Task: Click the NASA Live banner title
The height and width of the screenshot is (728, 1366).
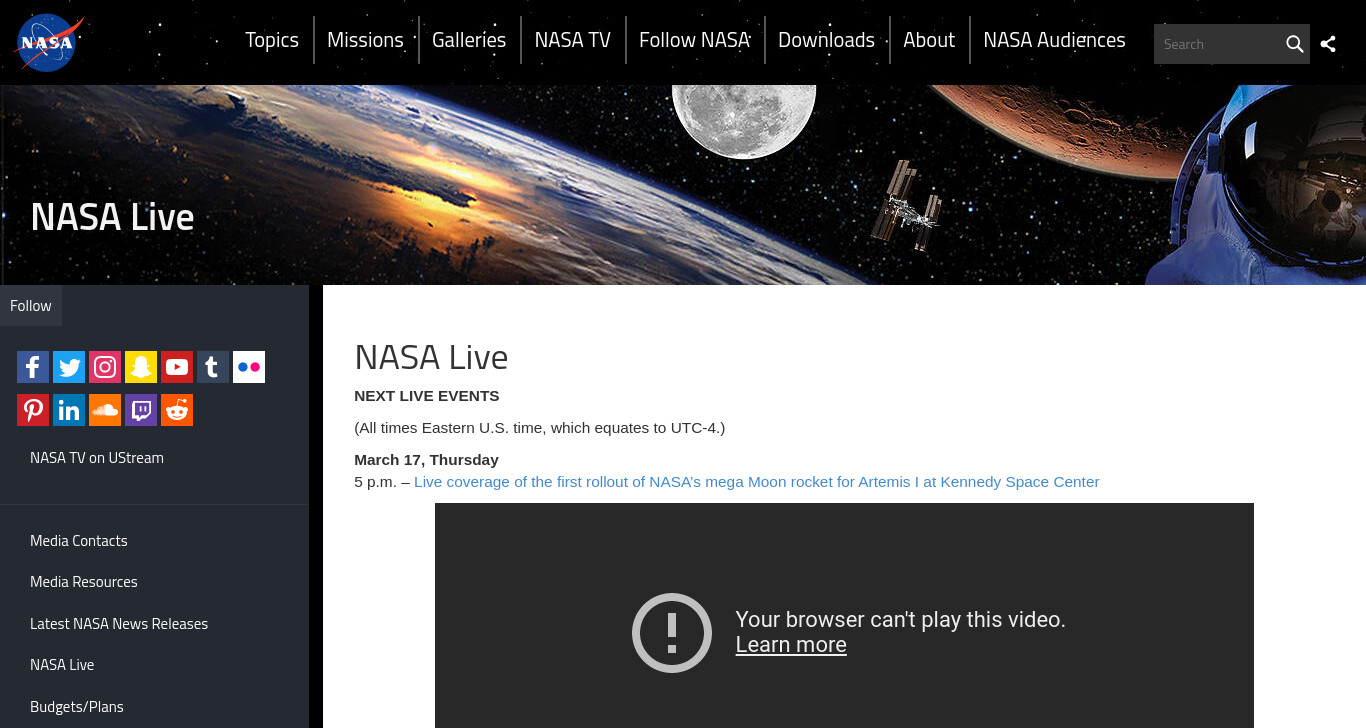Action: (112, 217)
